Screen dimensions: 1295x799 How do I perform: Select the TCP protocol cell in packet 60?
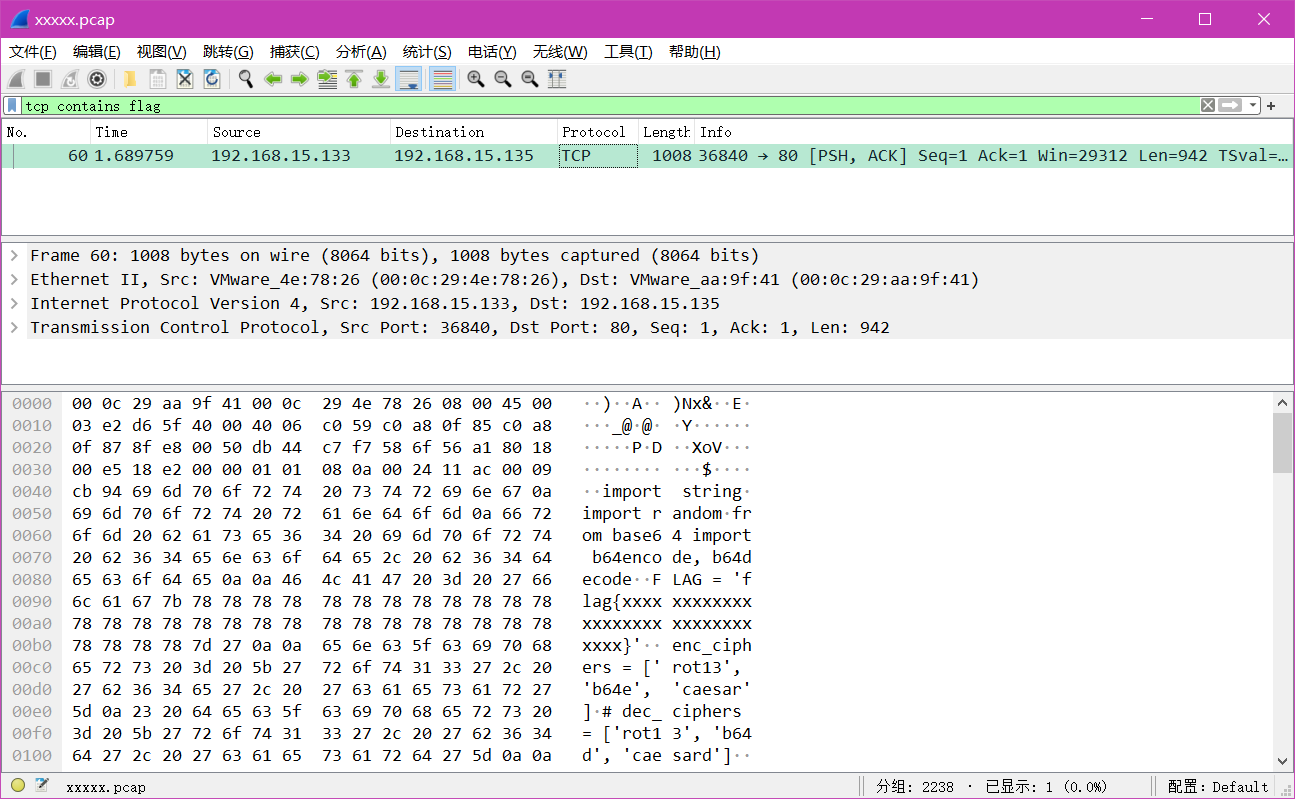[x=598, y=155]
